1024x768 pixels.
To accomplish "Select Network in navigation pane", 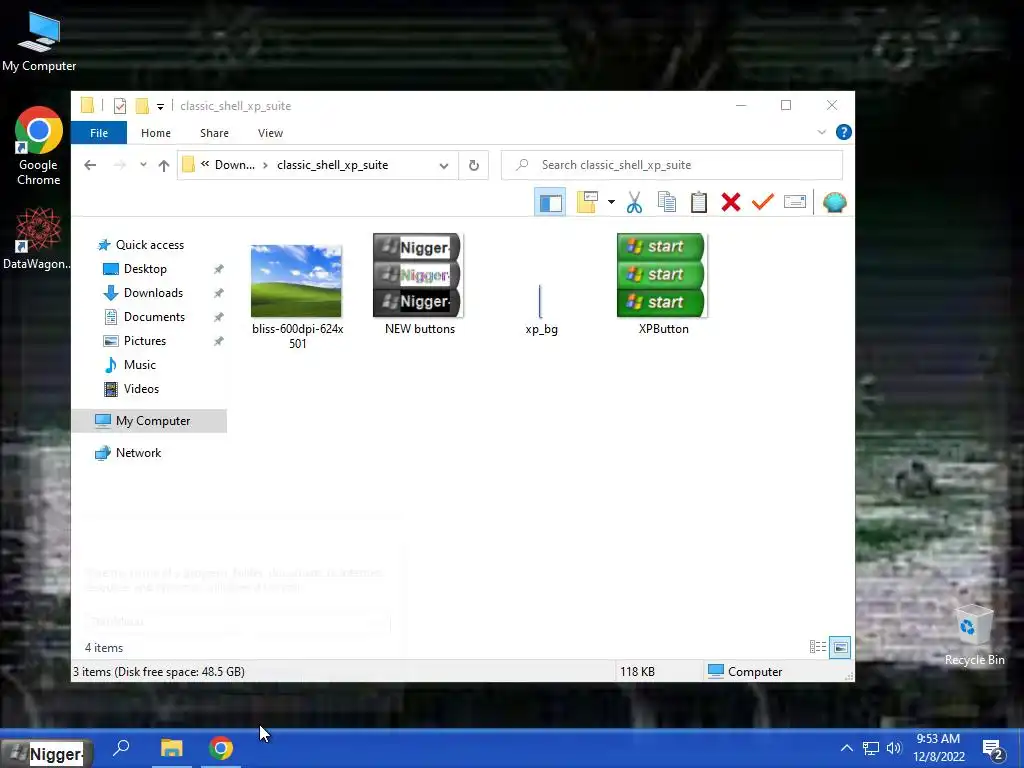I will [138, 453].
